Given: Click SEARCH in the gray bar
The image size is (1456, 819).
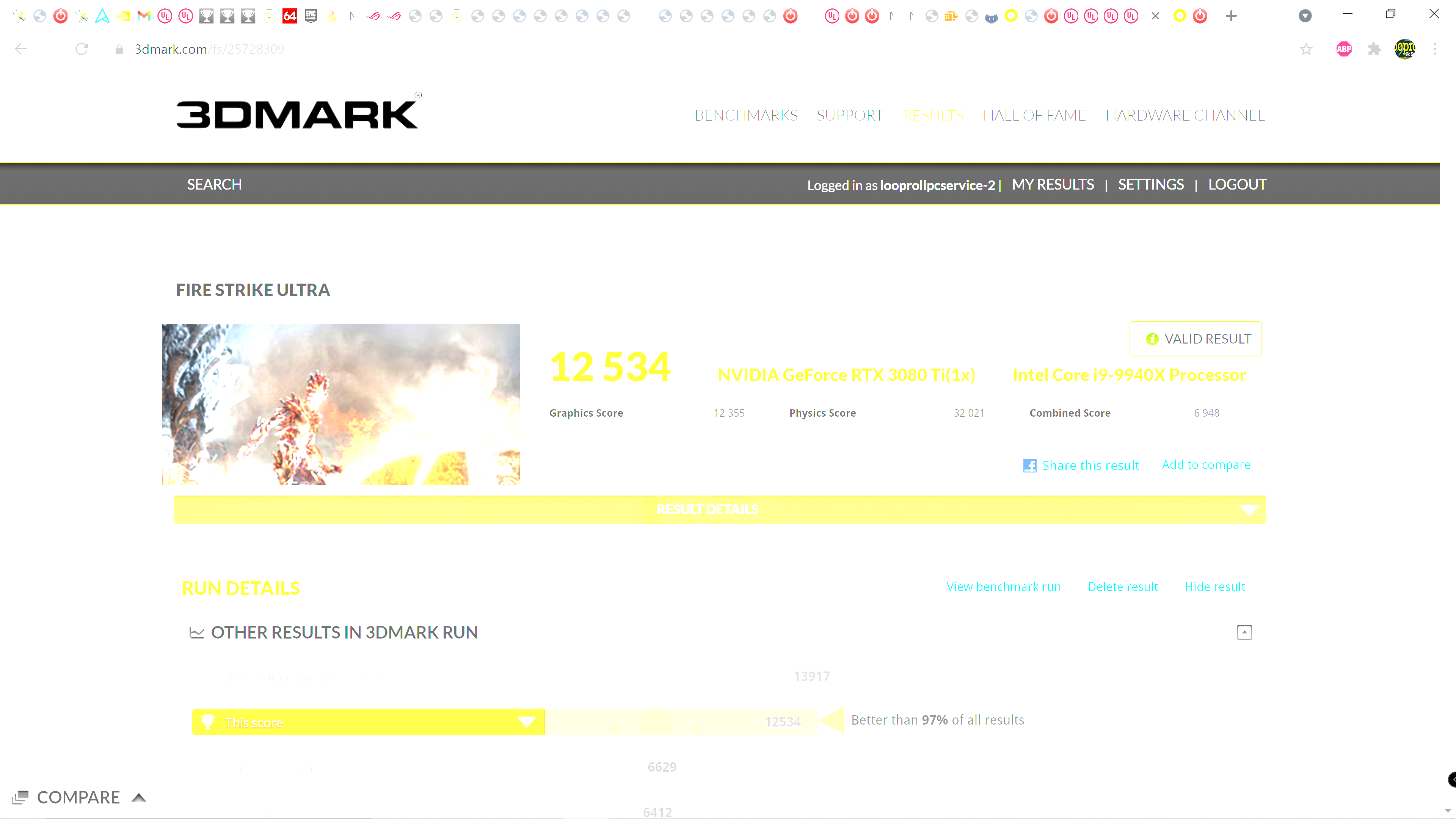Looking at the screenshot, I should click(x=214, y=184).
